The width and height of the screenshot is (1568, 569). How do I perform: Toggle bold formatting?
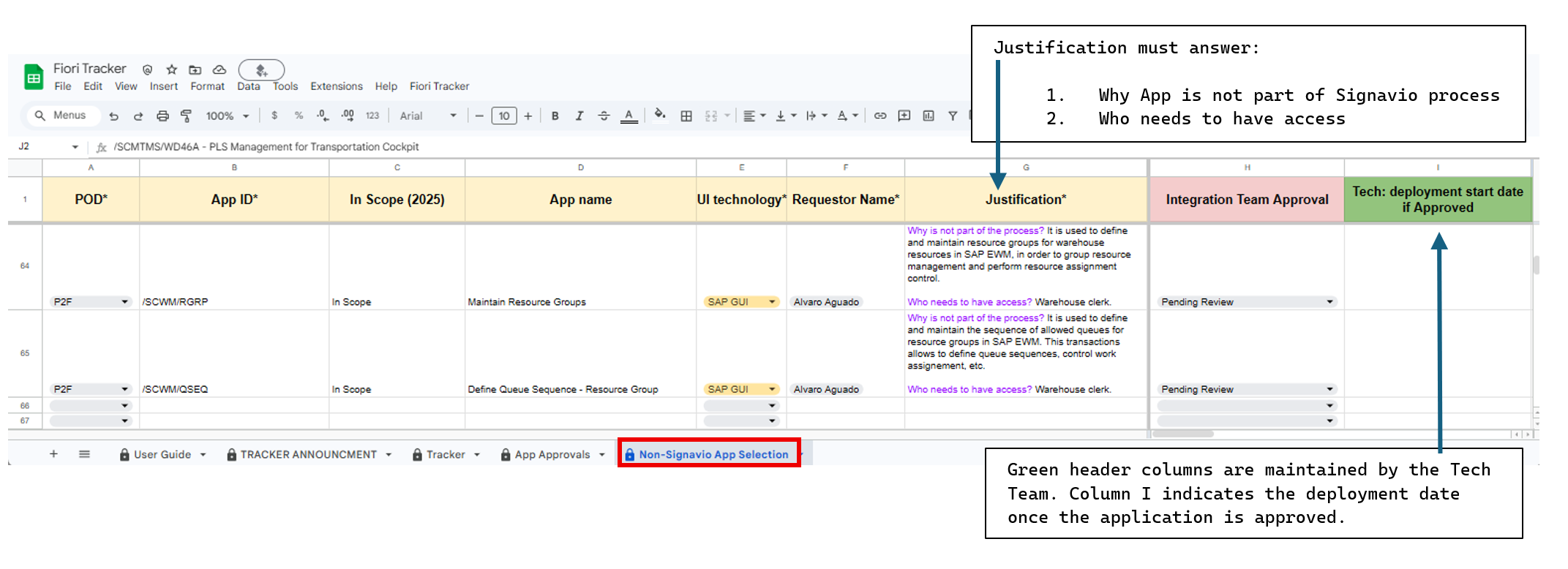[x=555, y=116]
